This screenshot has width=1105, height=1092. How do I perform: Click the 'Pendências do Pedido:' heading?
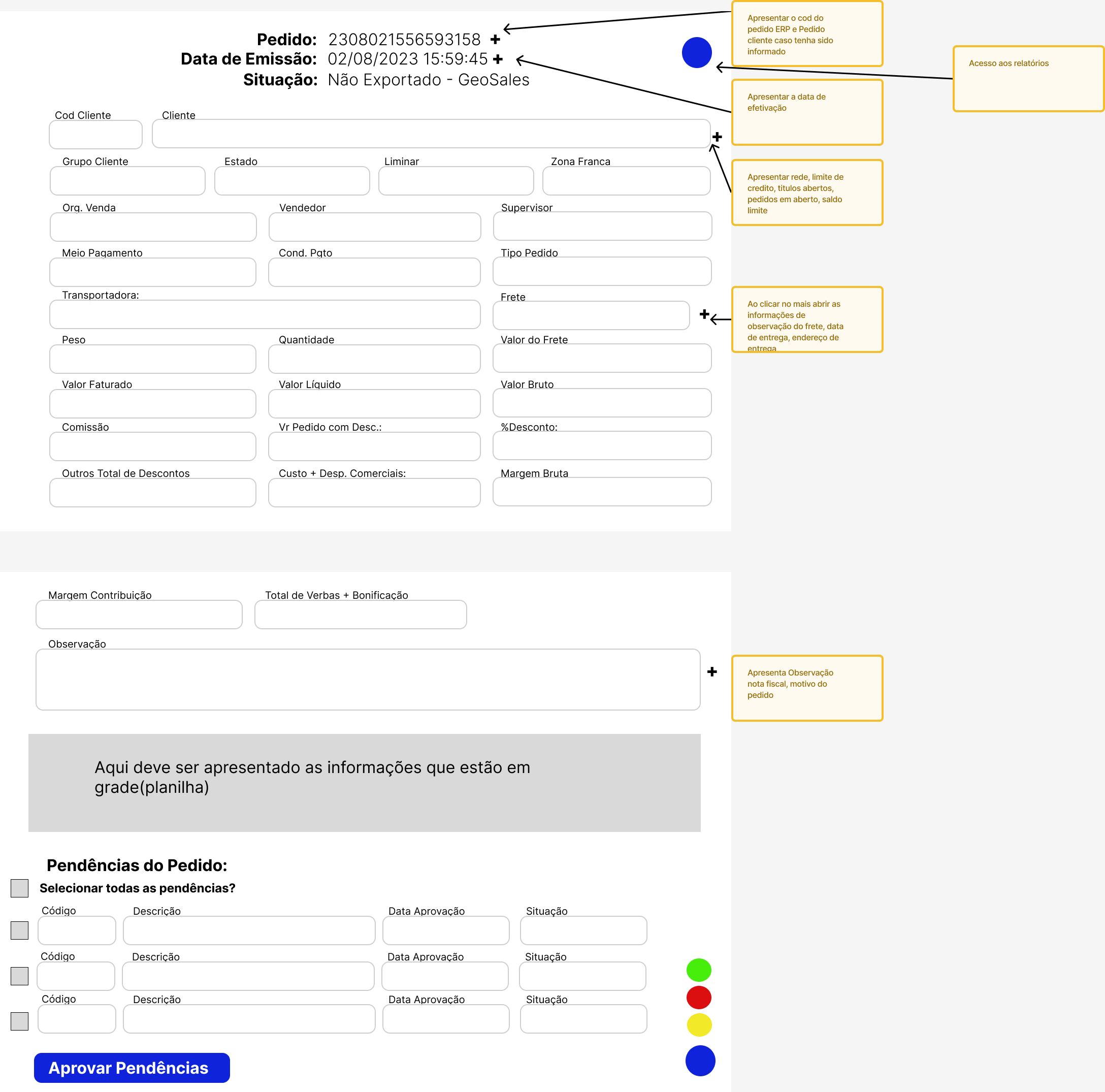pyautogui.click(x=137, y=865)
